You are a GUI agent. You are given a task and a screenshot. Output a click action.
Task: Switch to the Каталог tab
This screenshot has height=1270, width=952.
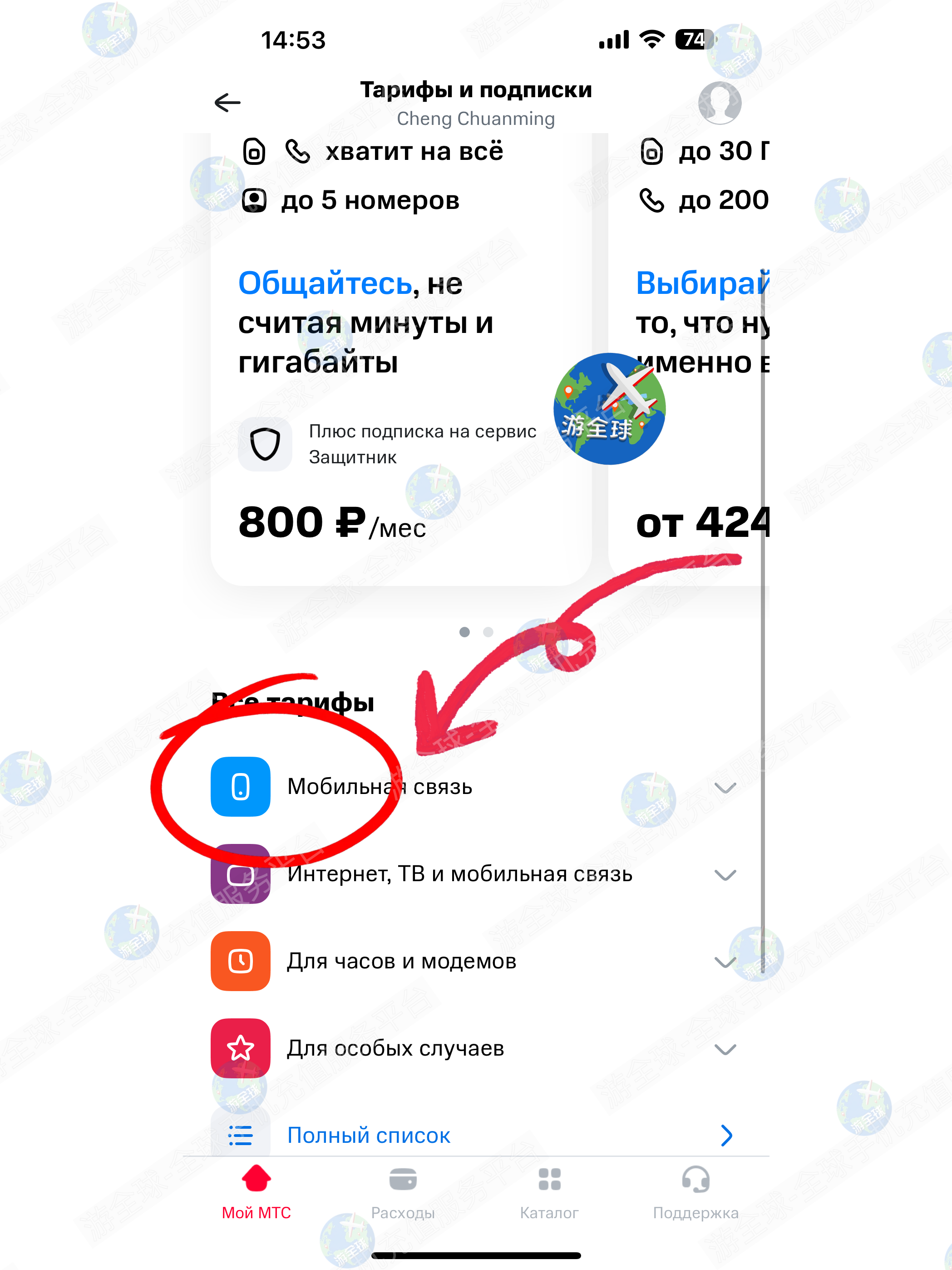coord(549,1191)
